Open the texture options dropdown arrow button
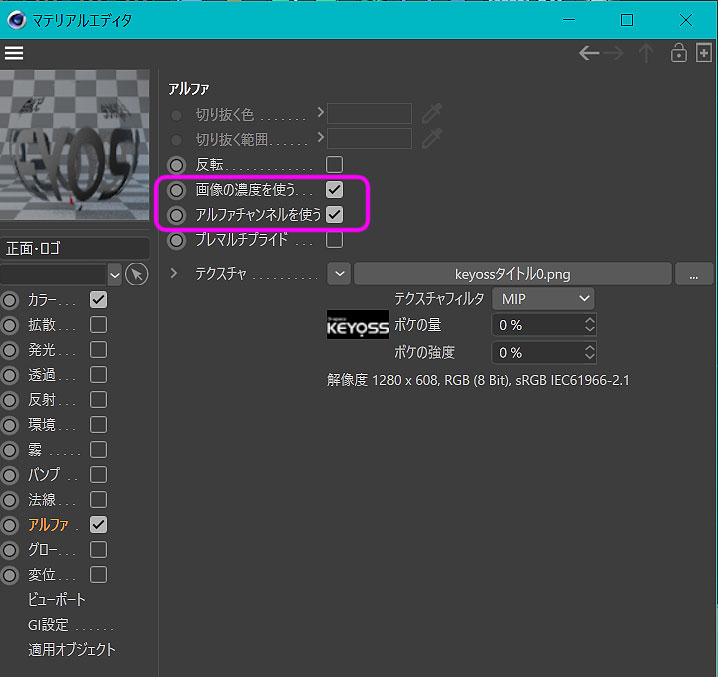718x677 pixels. (x=339, y=273)
